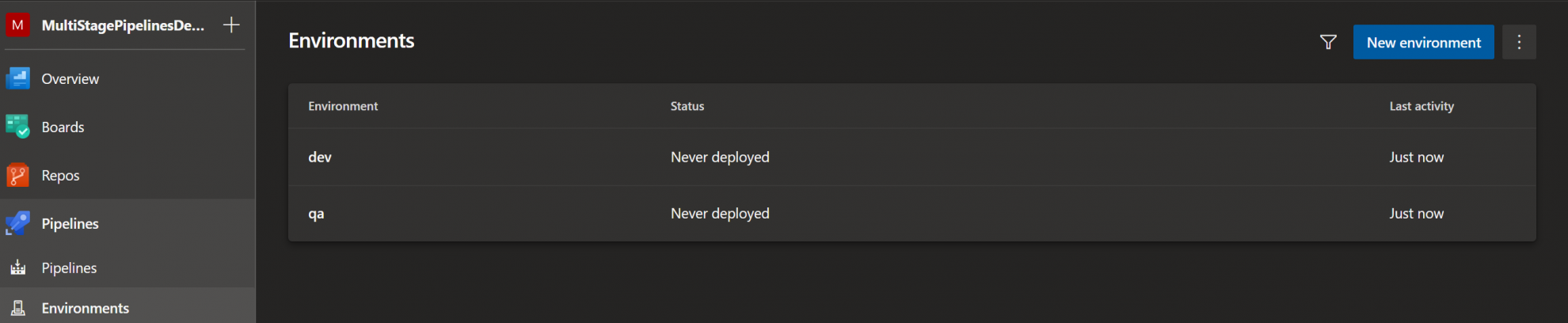Click the Overview sidebar icon

pos(17,78)
